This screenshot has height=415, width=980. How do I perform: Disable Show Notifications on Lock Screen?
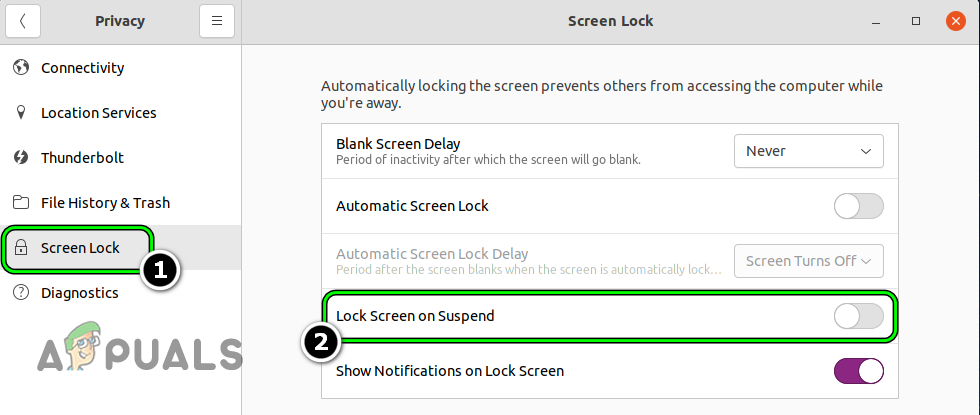tap(858, 371)
